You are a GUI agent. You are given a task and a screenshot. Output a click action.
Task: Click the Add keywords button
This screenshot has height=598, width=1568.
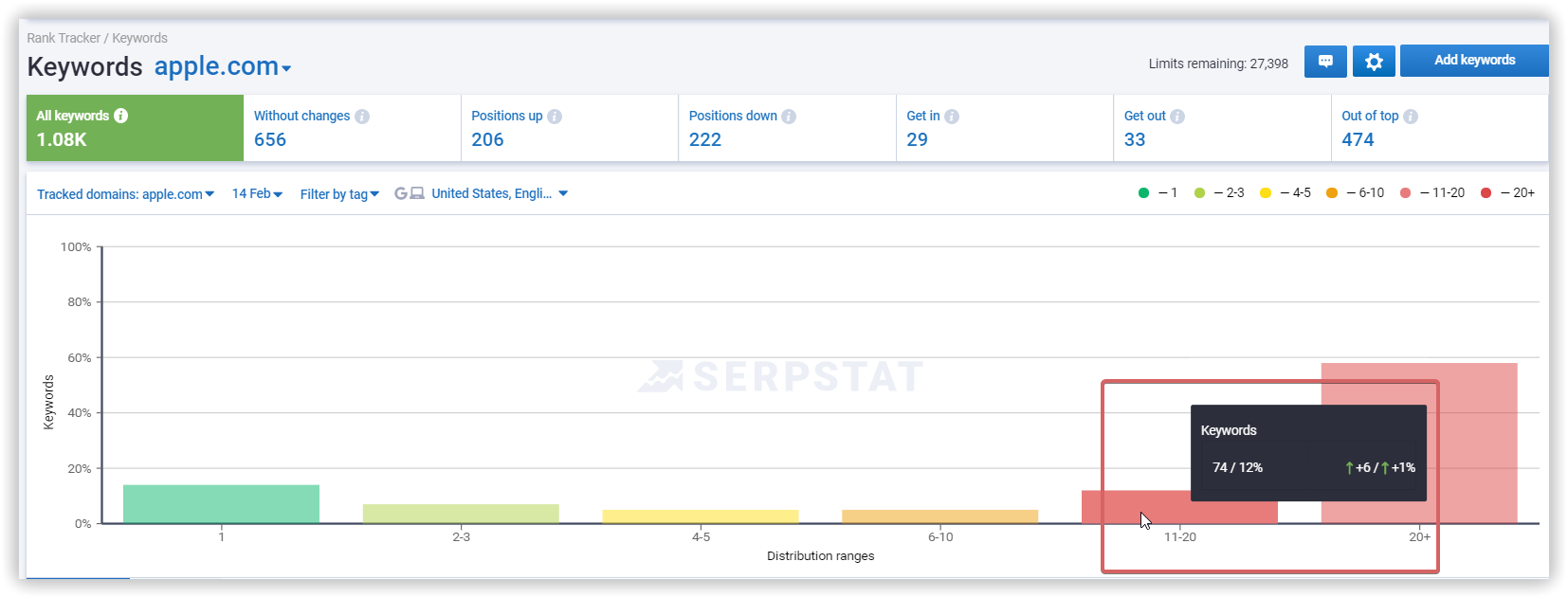click(1474, 61)
